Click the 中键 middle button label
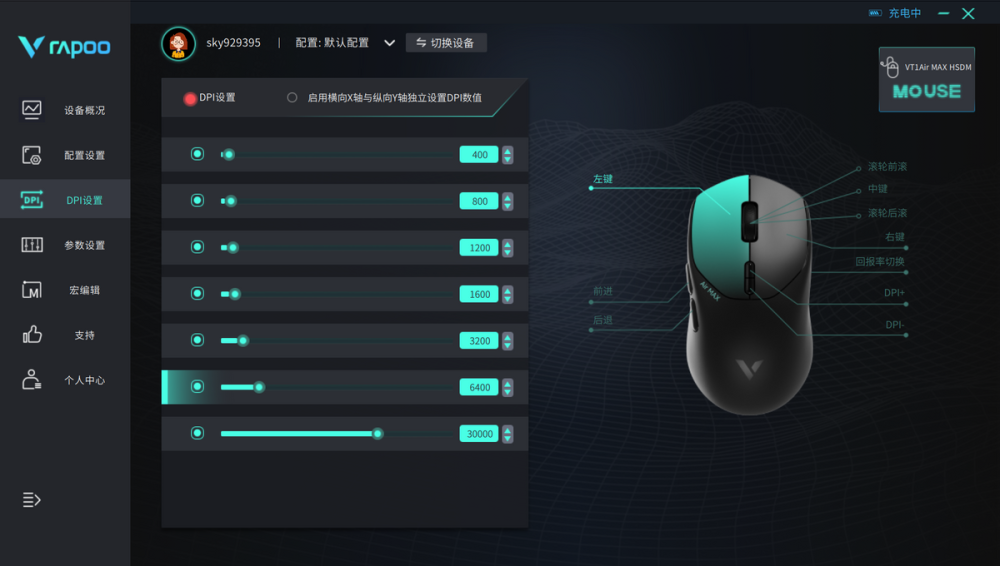Viewport: 1000px width, 566px height. [x=878, y=189]
